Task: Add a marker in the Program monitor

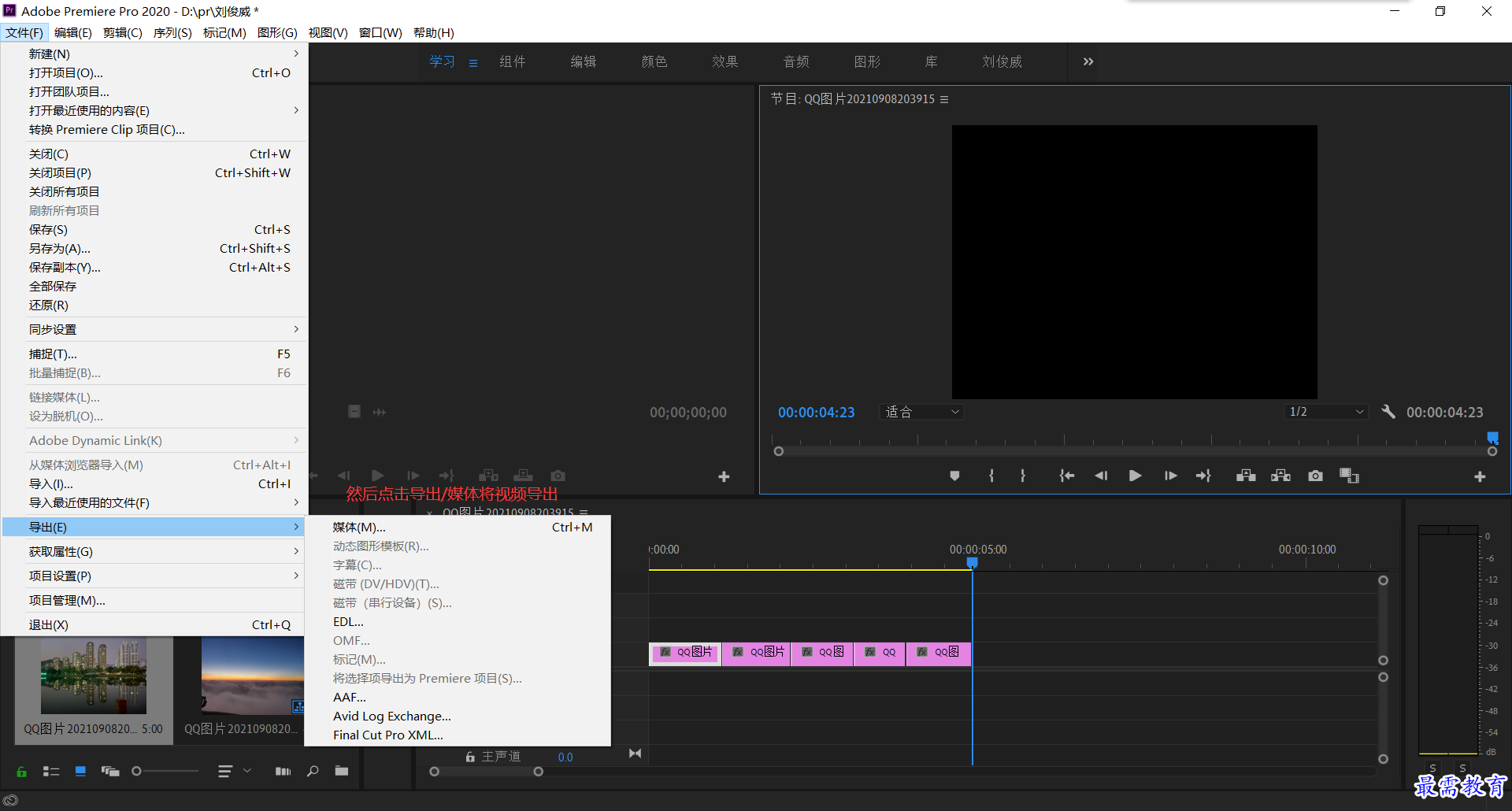Action: coord(954,476)
